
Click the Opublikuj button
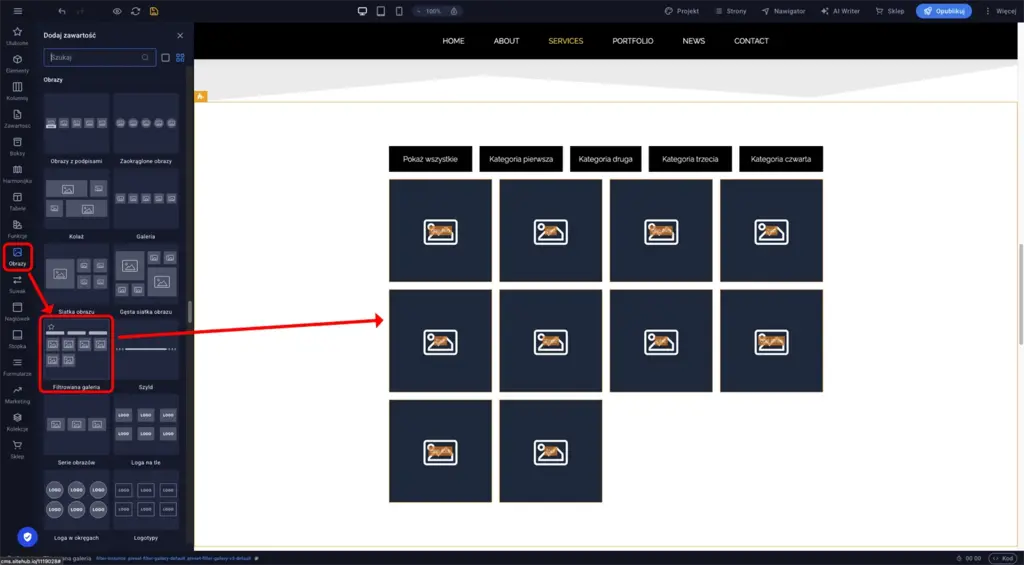point(943,11)
